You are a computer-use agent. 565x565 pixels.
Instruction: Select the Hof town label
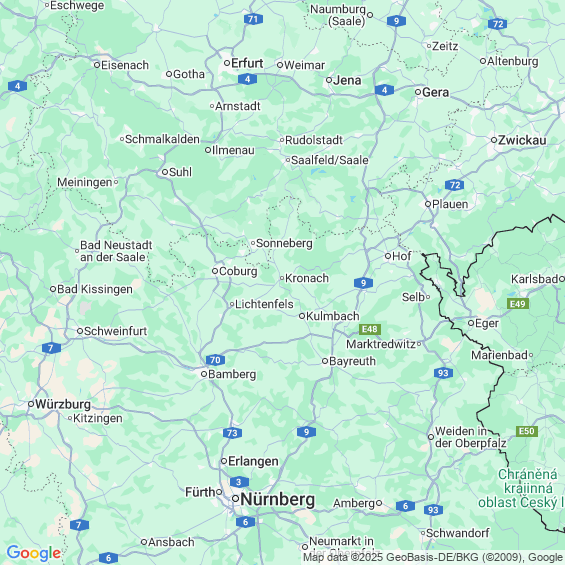401,256
